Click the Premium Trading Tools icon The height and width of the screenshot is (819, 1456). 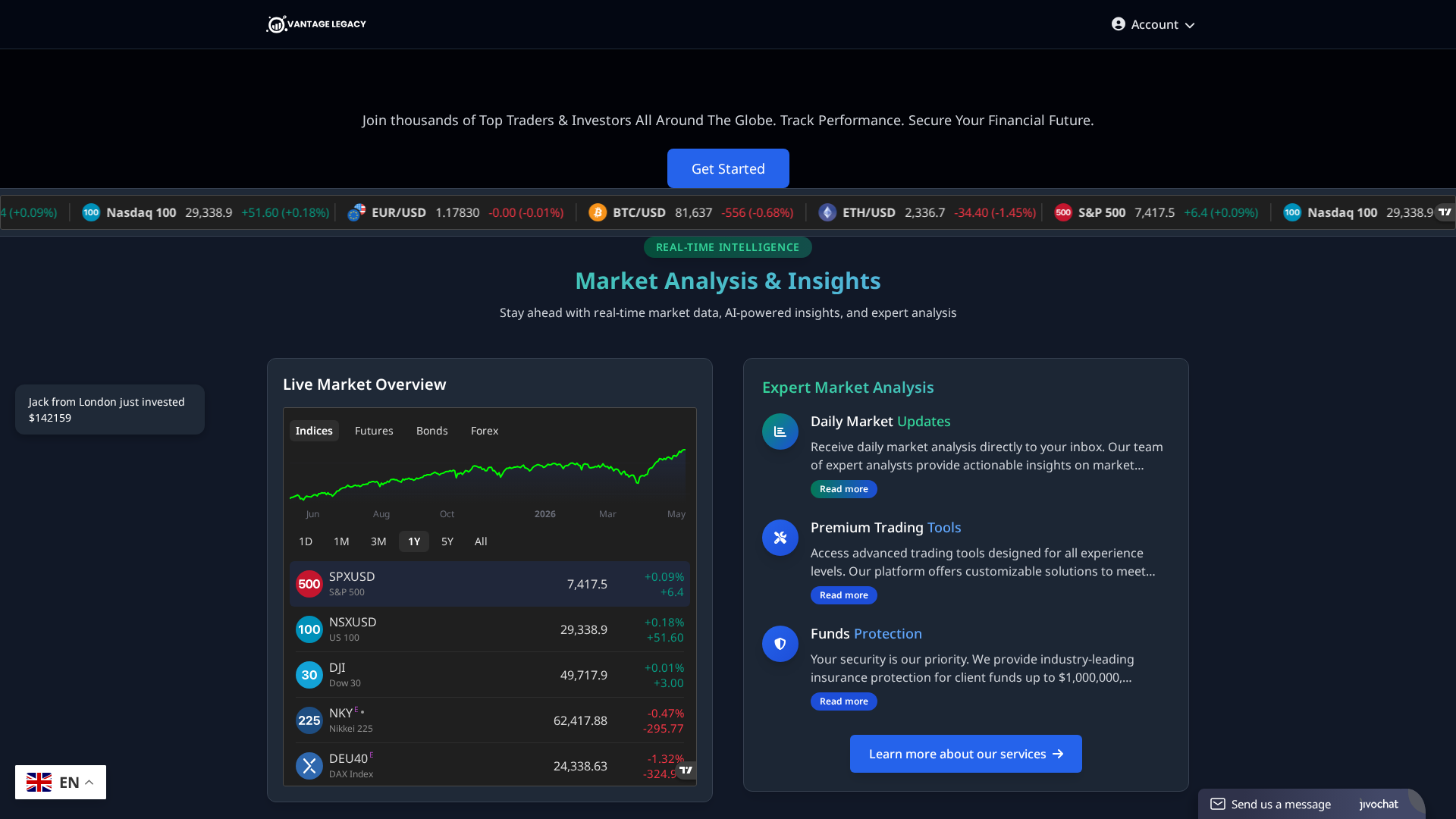click(x=780, y=538)
